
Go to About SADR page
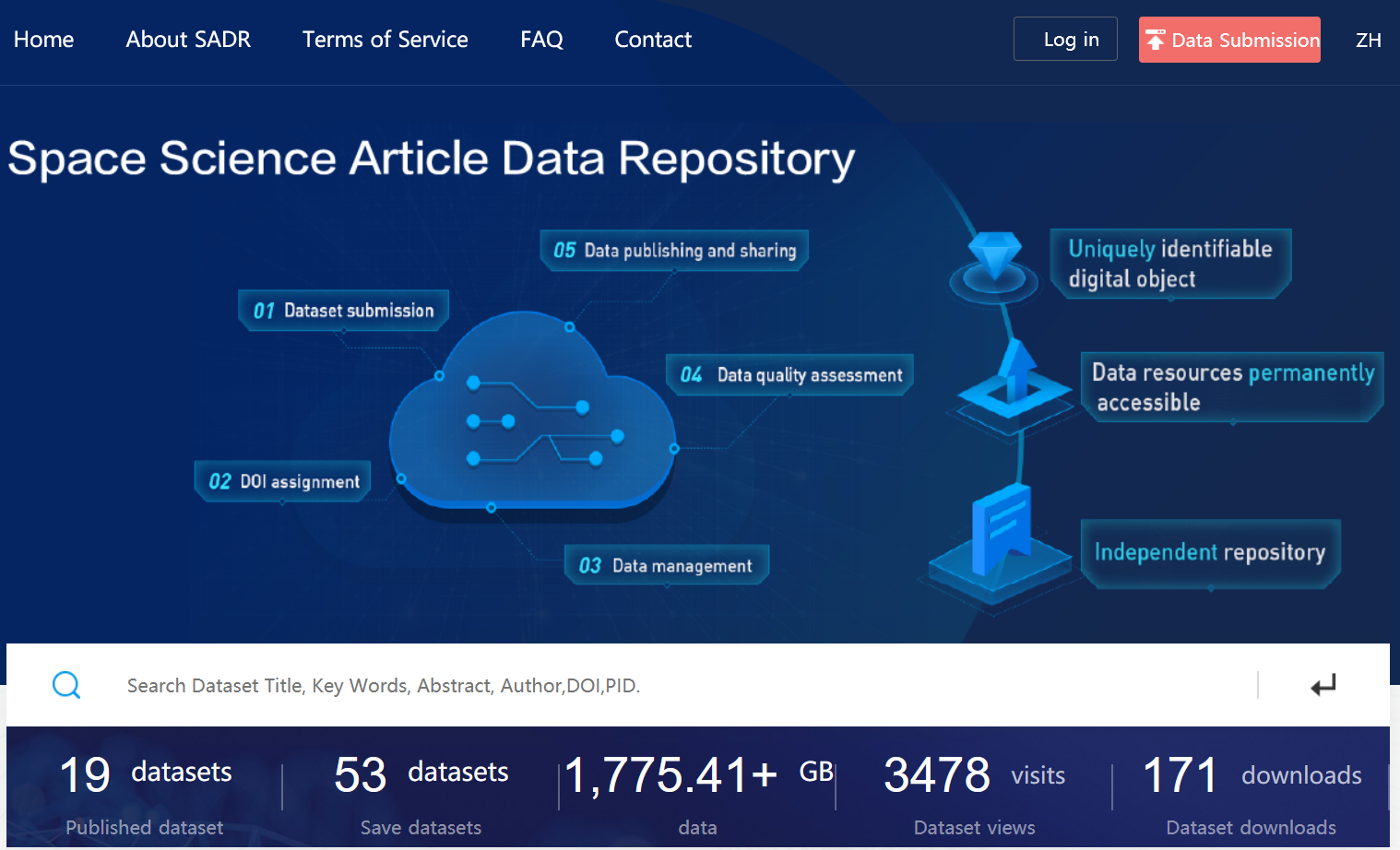pos(188,40)
